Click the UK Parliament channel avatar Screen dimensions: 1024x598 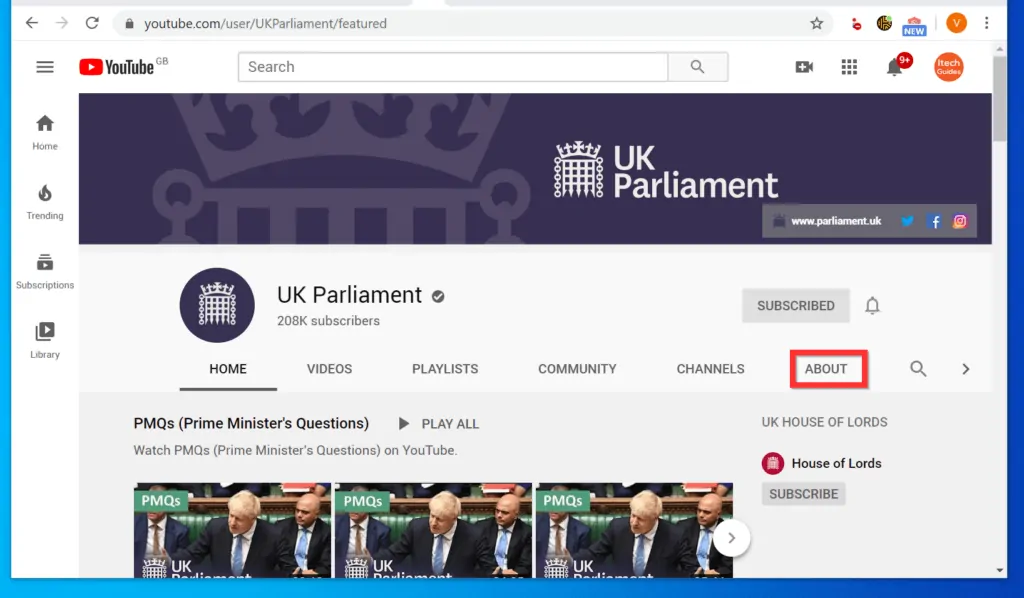tap(217, 305)
